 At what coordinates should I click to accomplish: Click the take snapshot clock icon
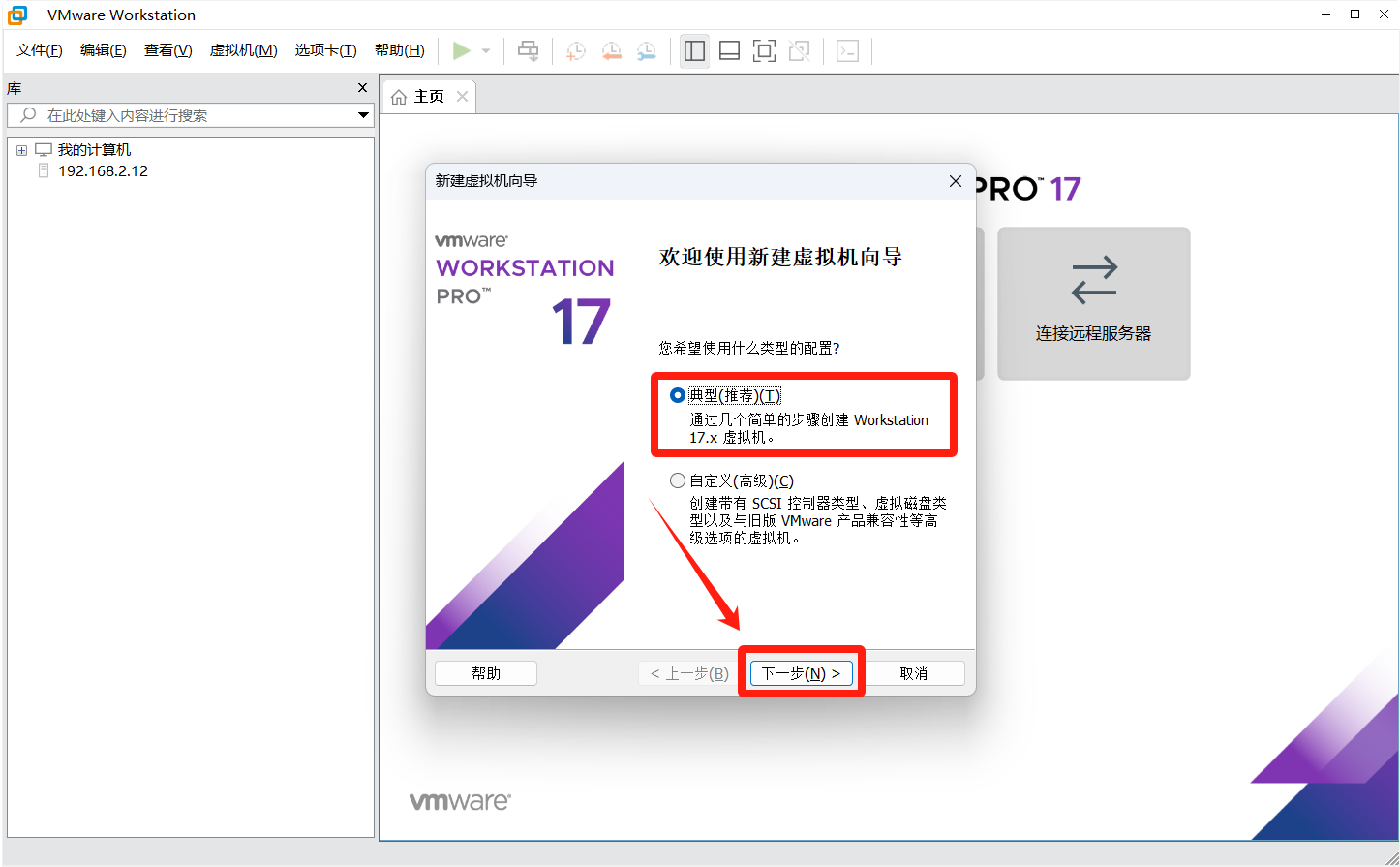[x=576, y=50]
